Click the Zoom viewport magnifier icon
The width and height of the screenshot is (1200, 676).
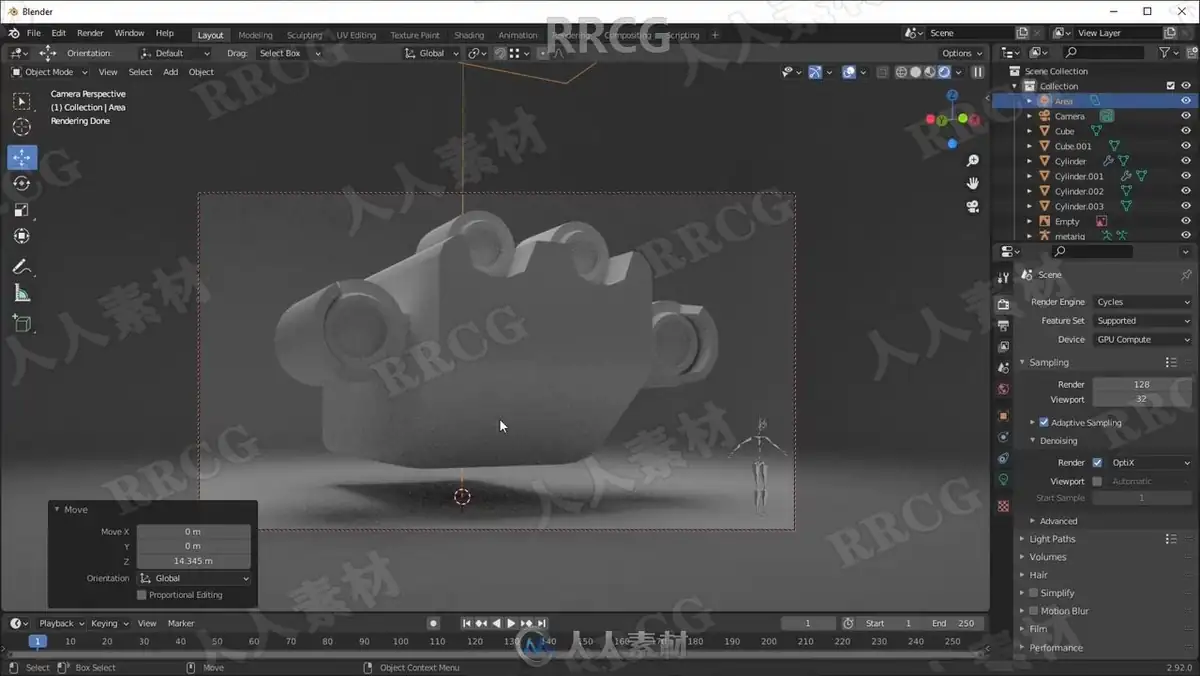(972, 161)
